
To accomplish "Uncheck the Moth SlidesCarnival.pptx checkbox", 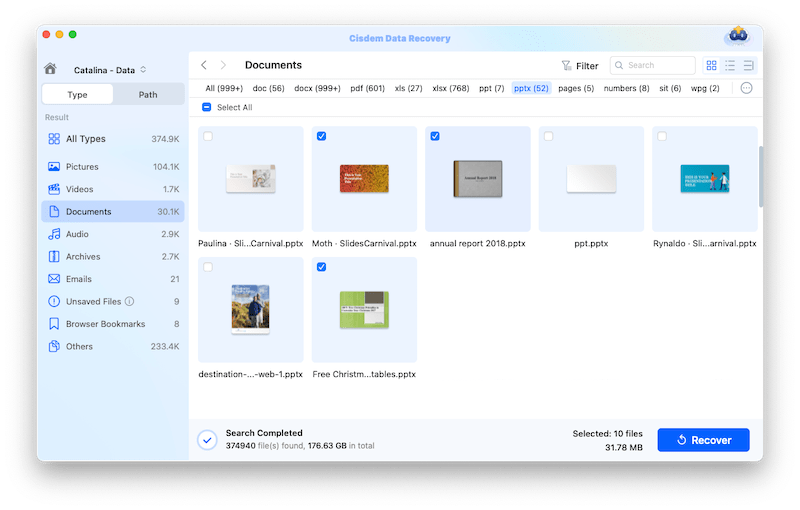I will pos(321,136).
